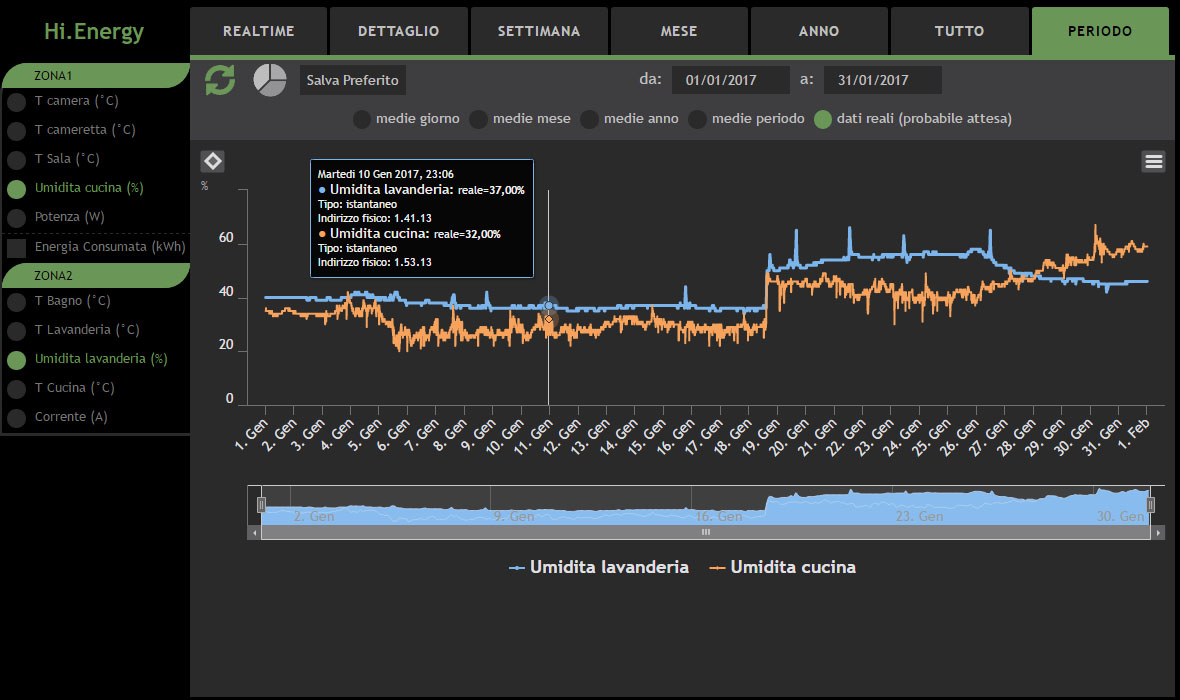Go to the ANNO tab
The height and width of the screenshot is (700, 1180).
[819, 31]
